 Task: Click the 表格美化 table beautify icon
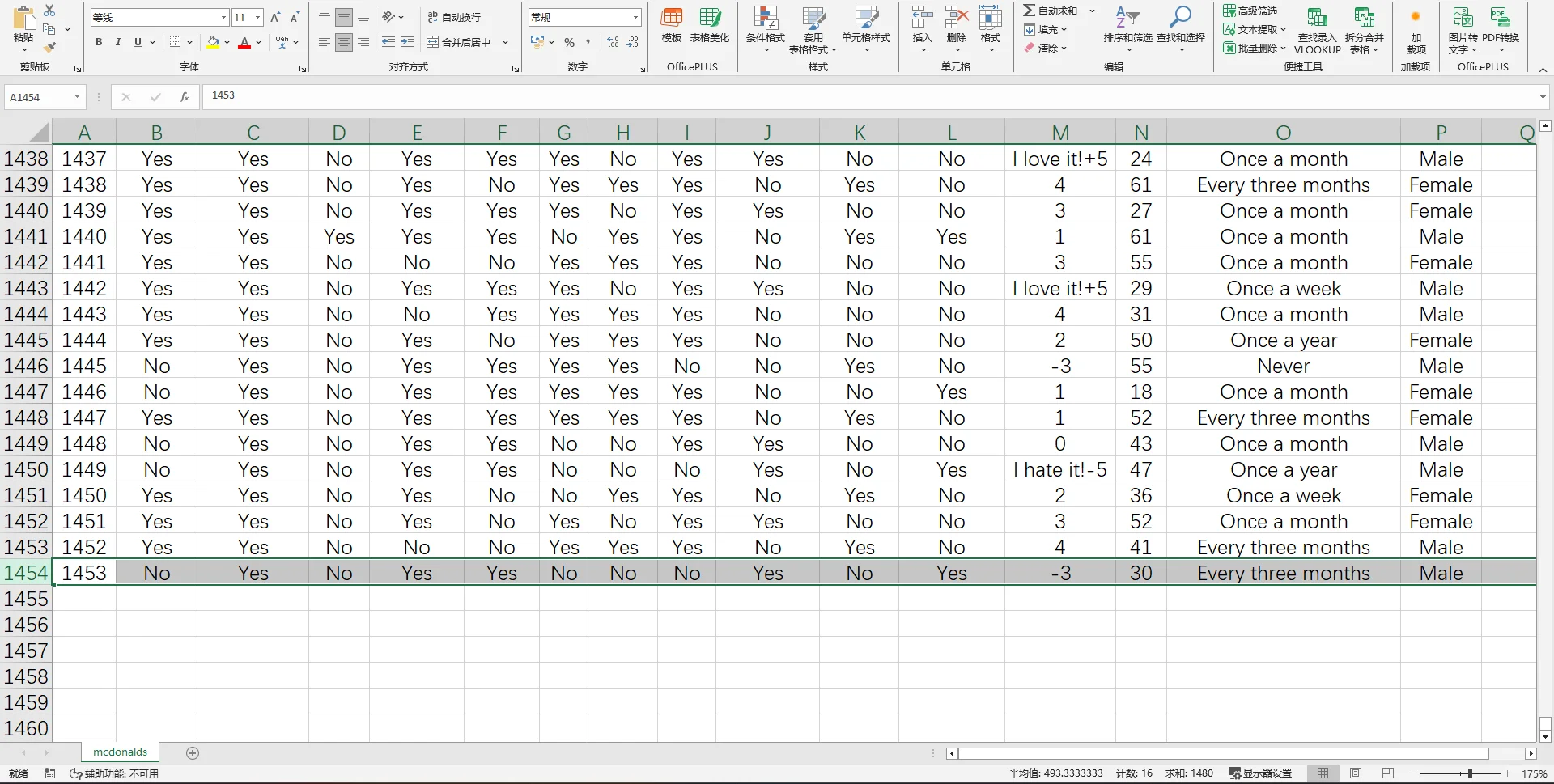(710, 24)
